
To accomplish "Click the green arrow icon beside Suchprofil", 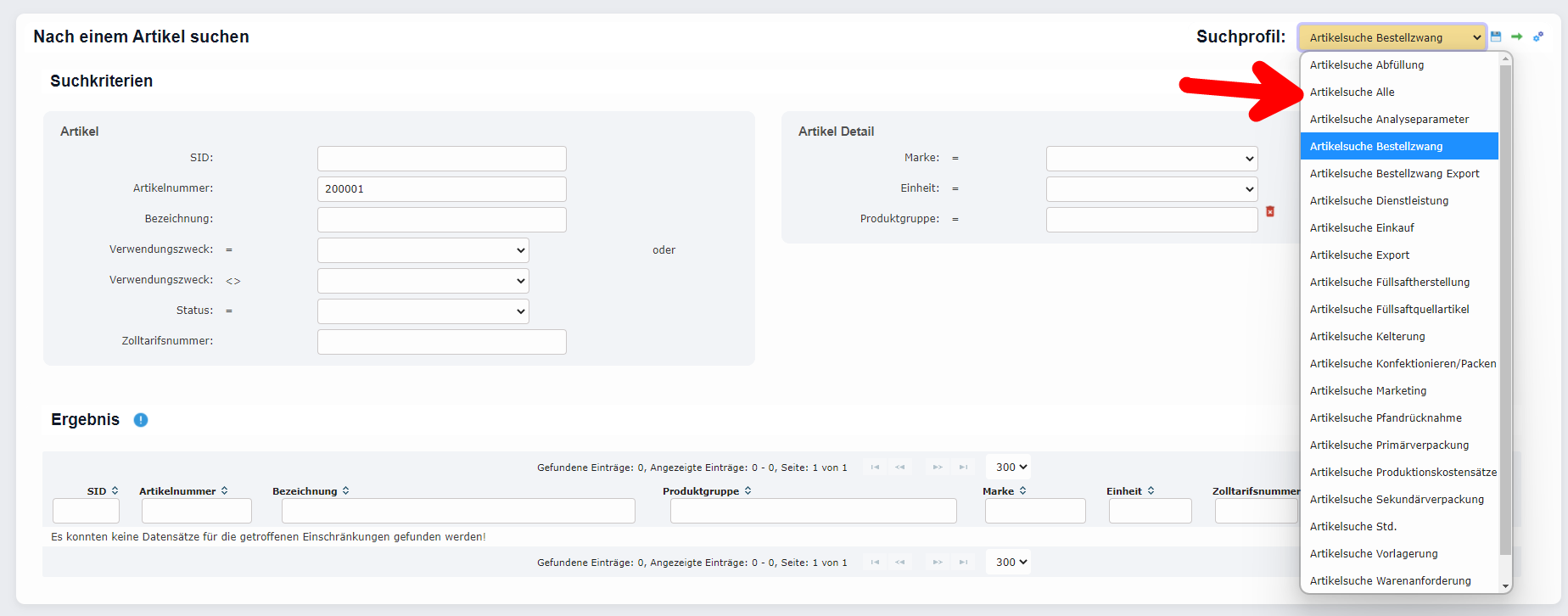I will (x=1516, y=36).
